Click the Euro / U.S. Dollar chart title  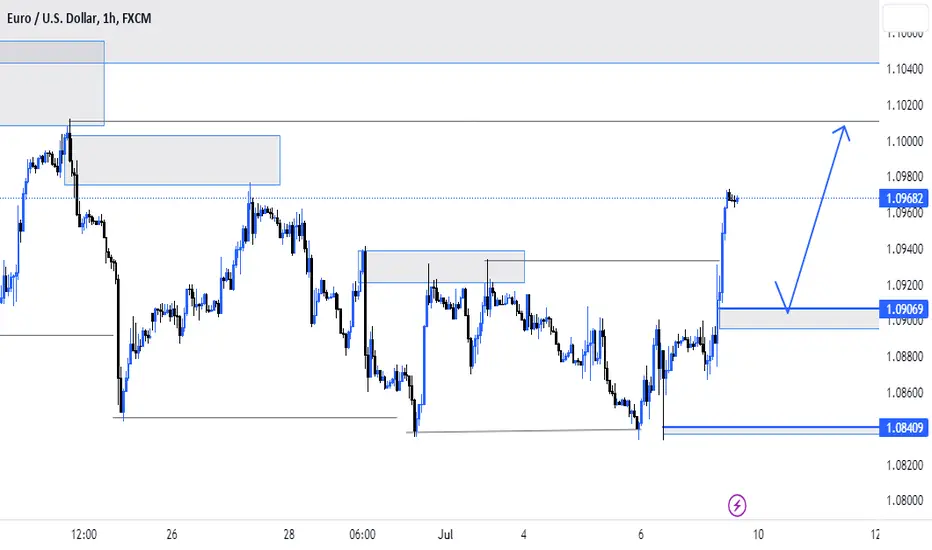pyautogui.click(x=79, y=18)
